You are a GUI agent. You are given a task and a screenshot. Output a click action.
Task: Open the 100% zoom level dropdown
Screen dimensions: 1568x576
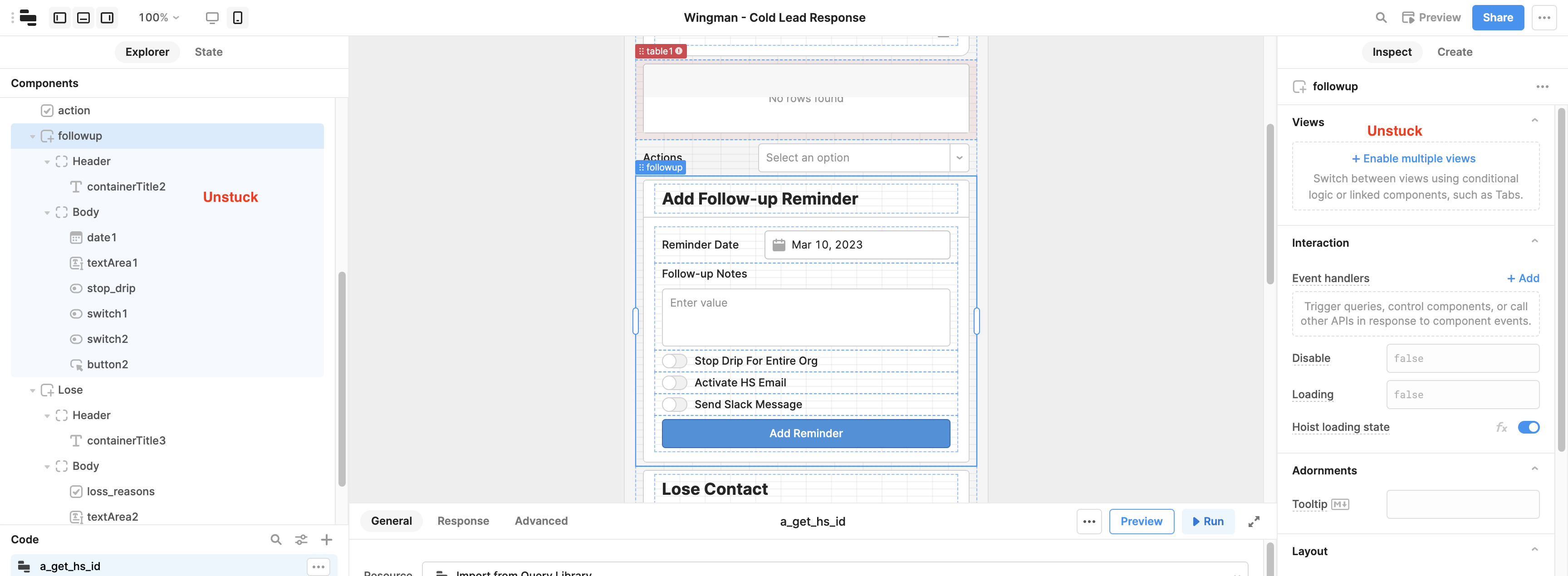pyautogui.click(x=159, y=18)
